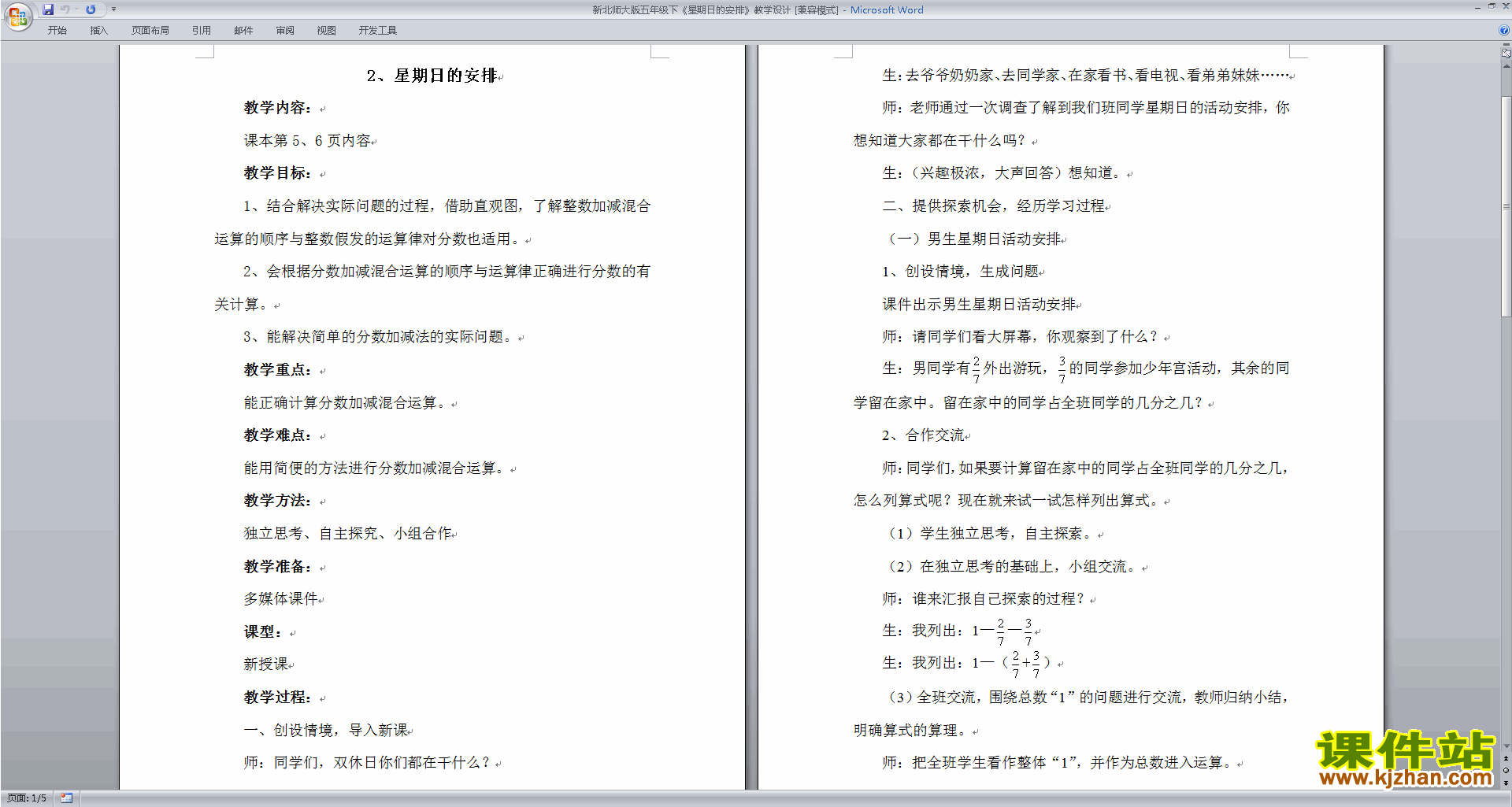The height and width of the screenshot is (807, 1512).
Task: Click the Undo arrow icon
Action: tap(65, 9)
